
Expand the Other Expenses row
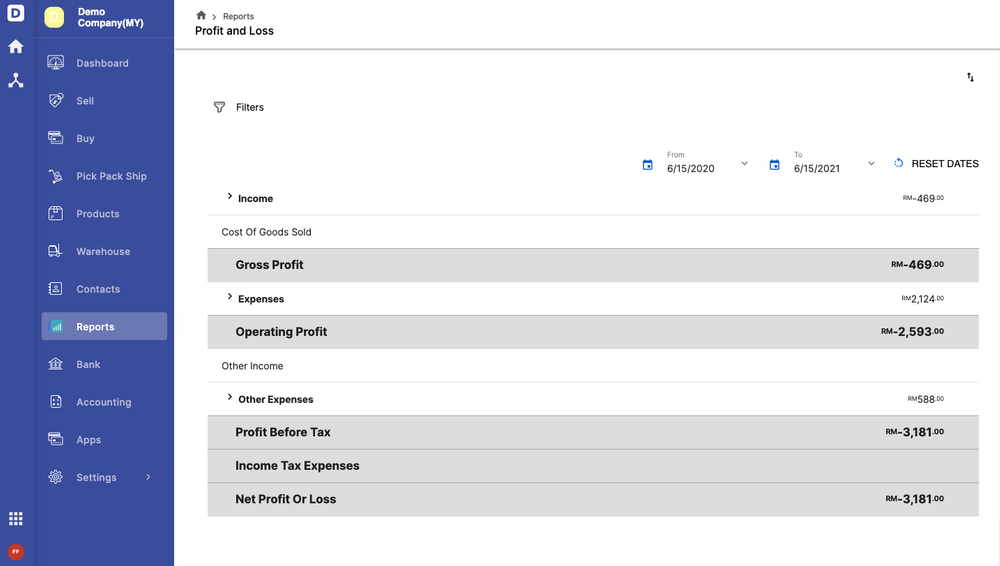[x=230, y=398]
